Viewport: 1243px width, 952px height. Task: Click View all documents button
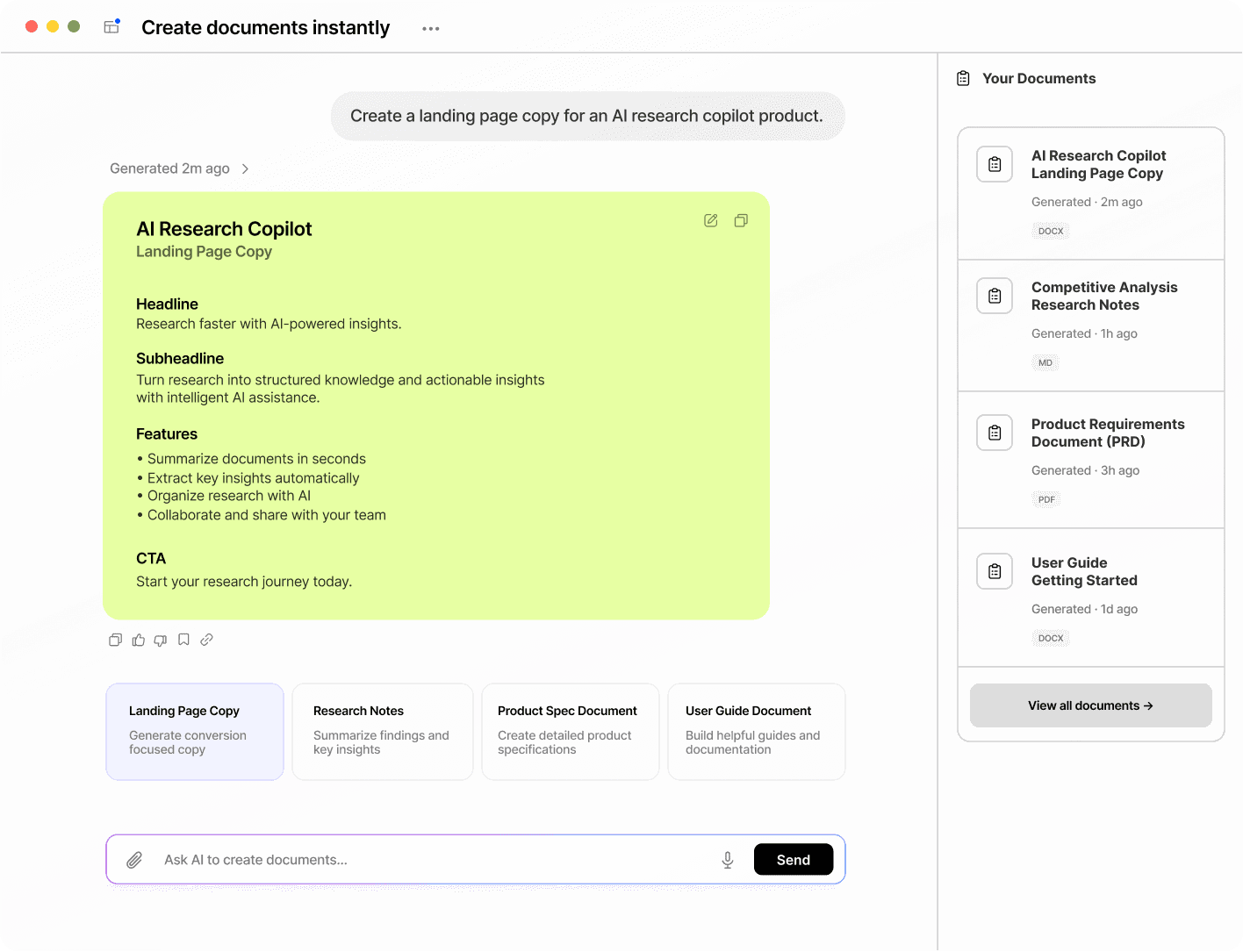click(1091, 705)
